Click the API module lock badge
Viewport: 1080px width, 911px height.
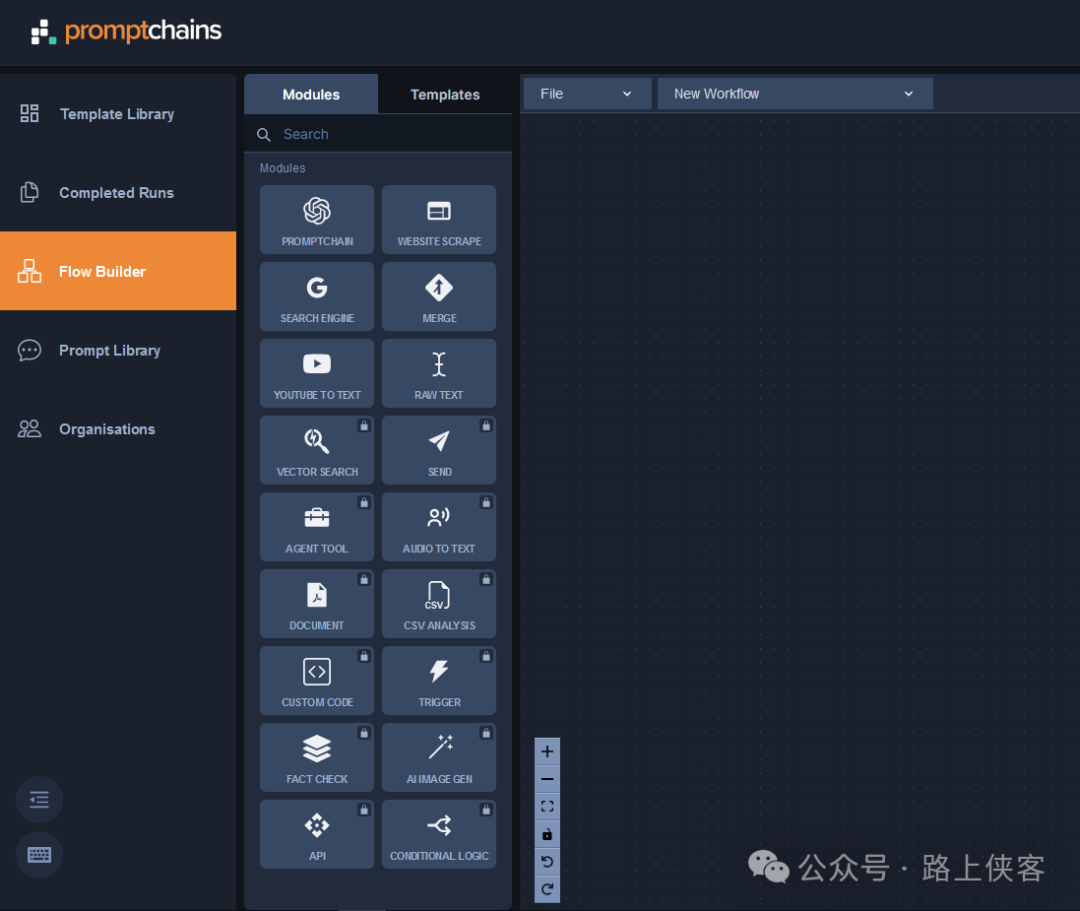pyautogui.click(x=364, y=809)
